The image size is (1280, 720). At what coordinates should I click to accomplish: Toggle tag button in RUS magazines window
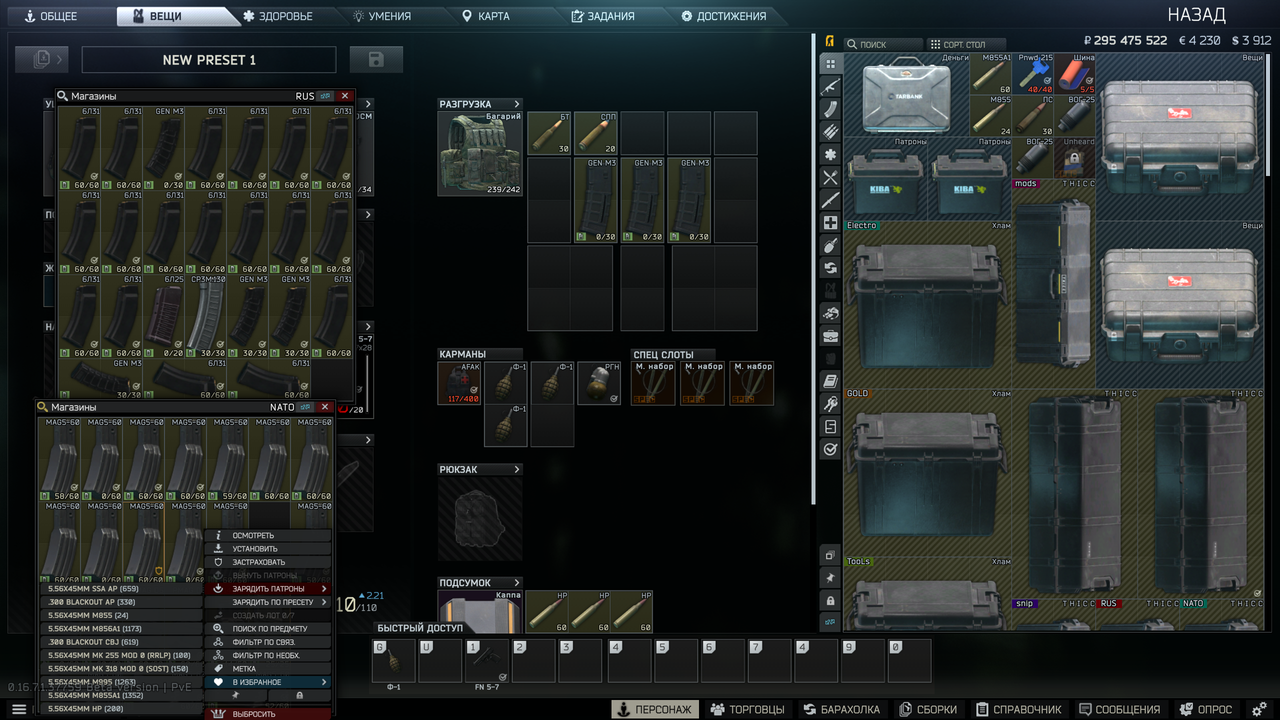[325, 96]
